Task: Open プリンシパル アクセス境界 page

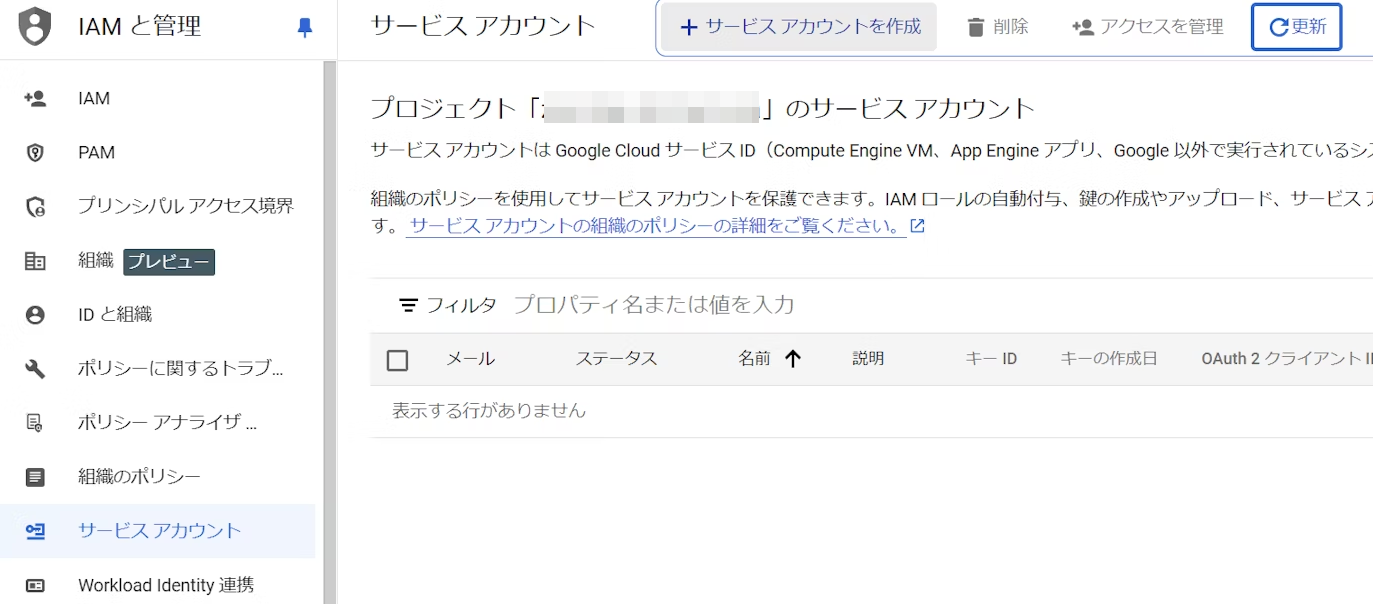Action: pyautogui.click(x=158, y=206)
